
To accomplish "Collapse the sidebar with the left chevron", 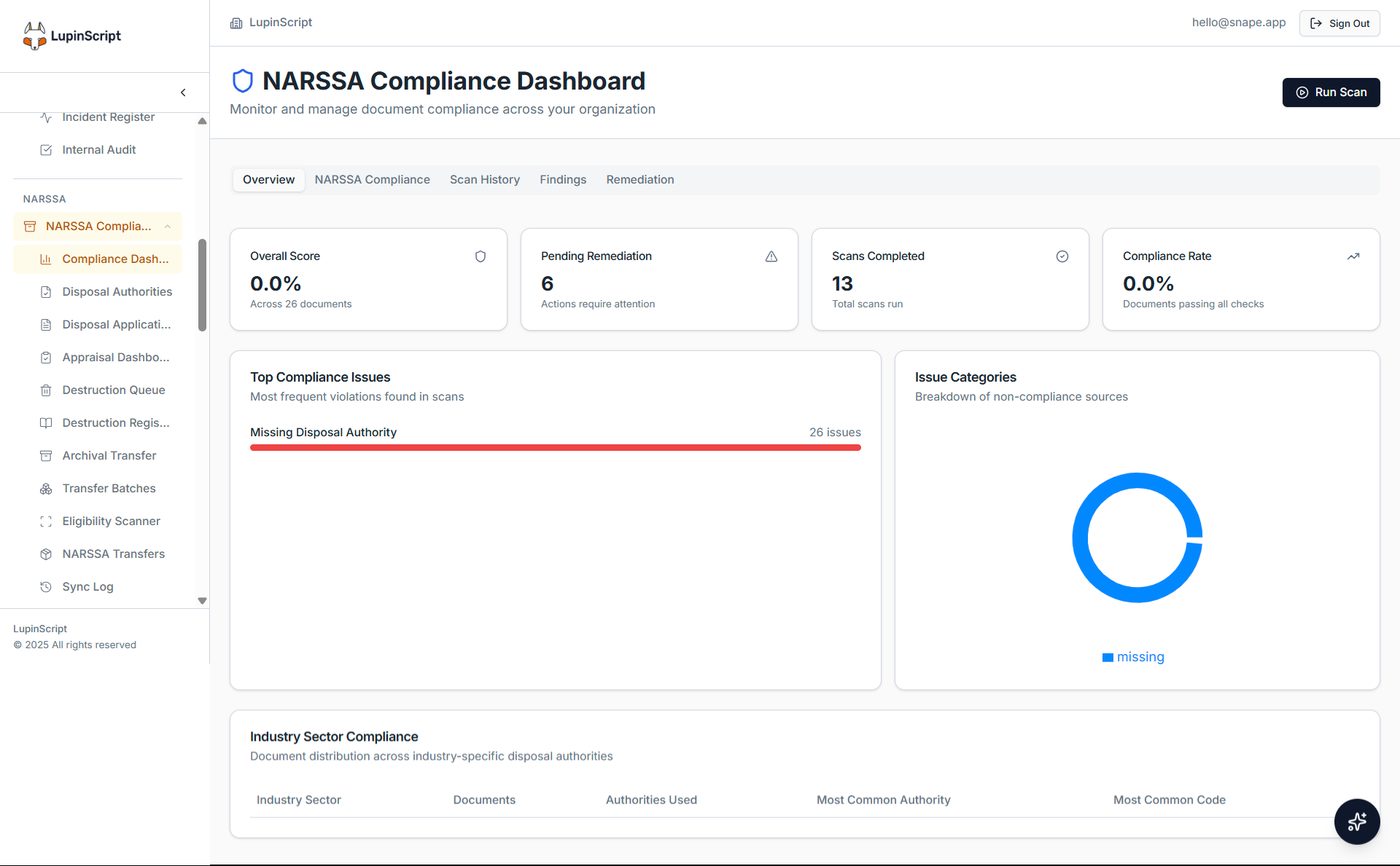I will pos(183,92).
